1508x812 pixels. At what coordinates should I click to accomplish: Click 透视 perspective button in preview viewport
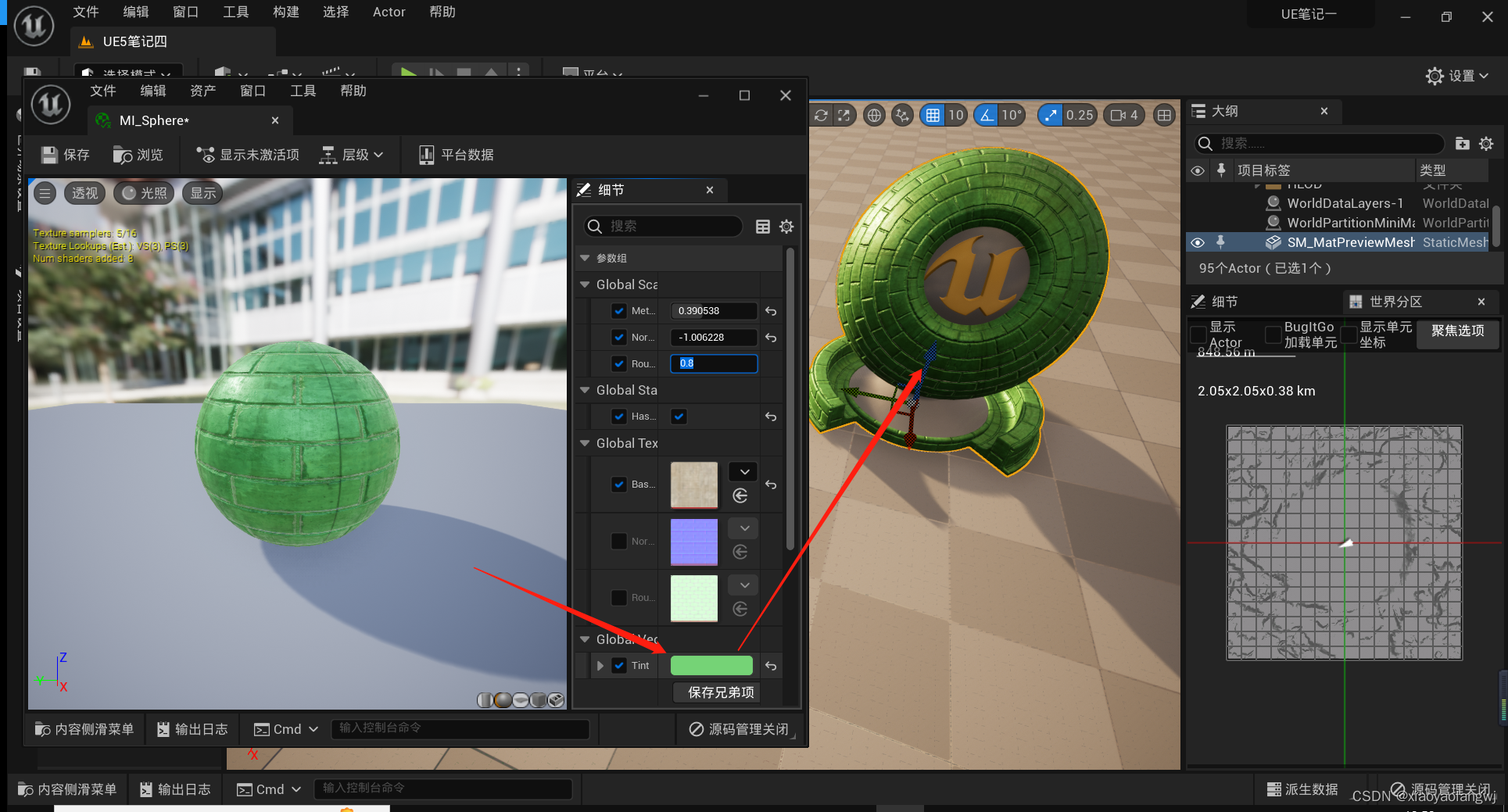[84, 193]
